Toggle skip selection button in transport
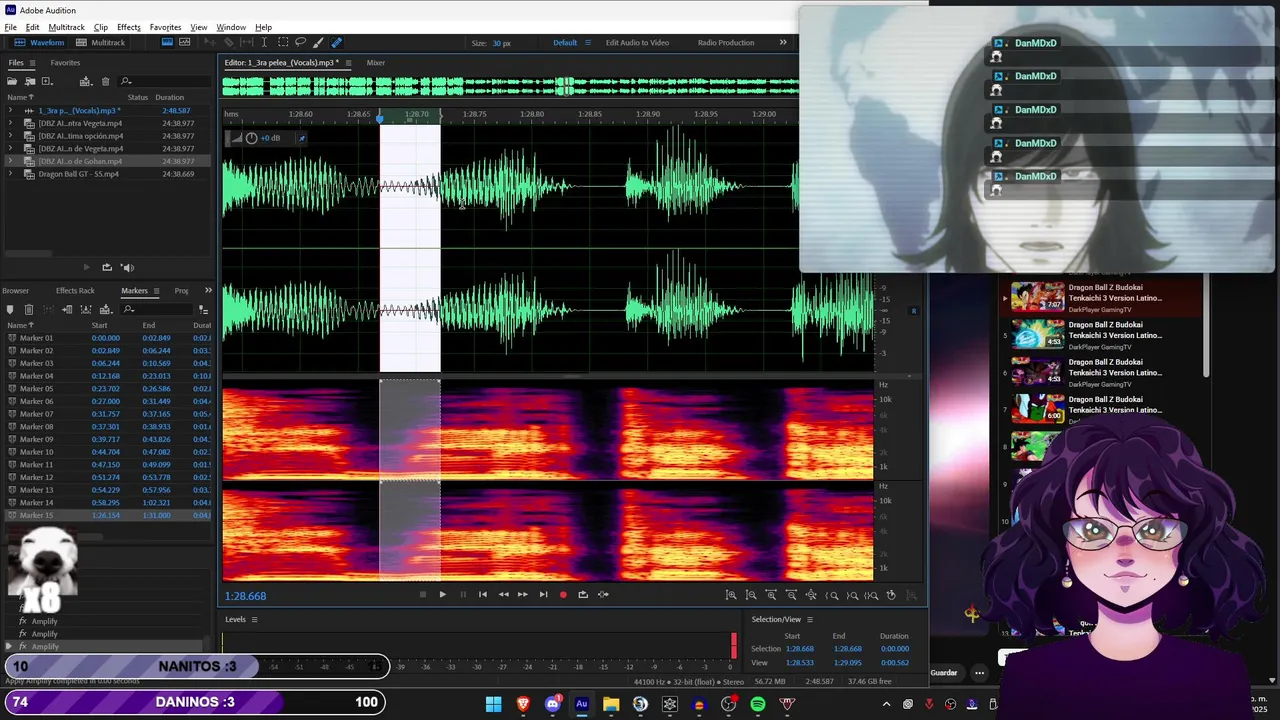 (x=603, y=594)
